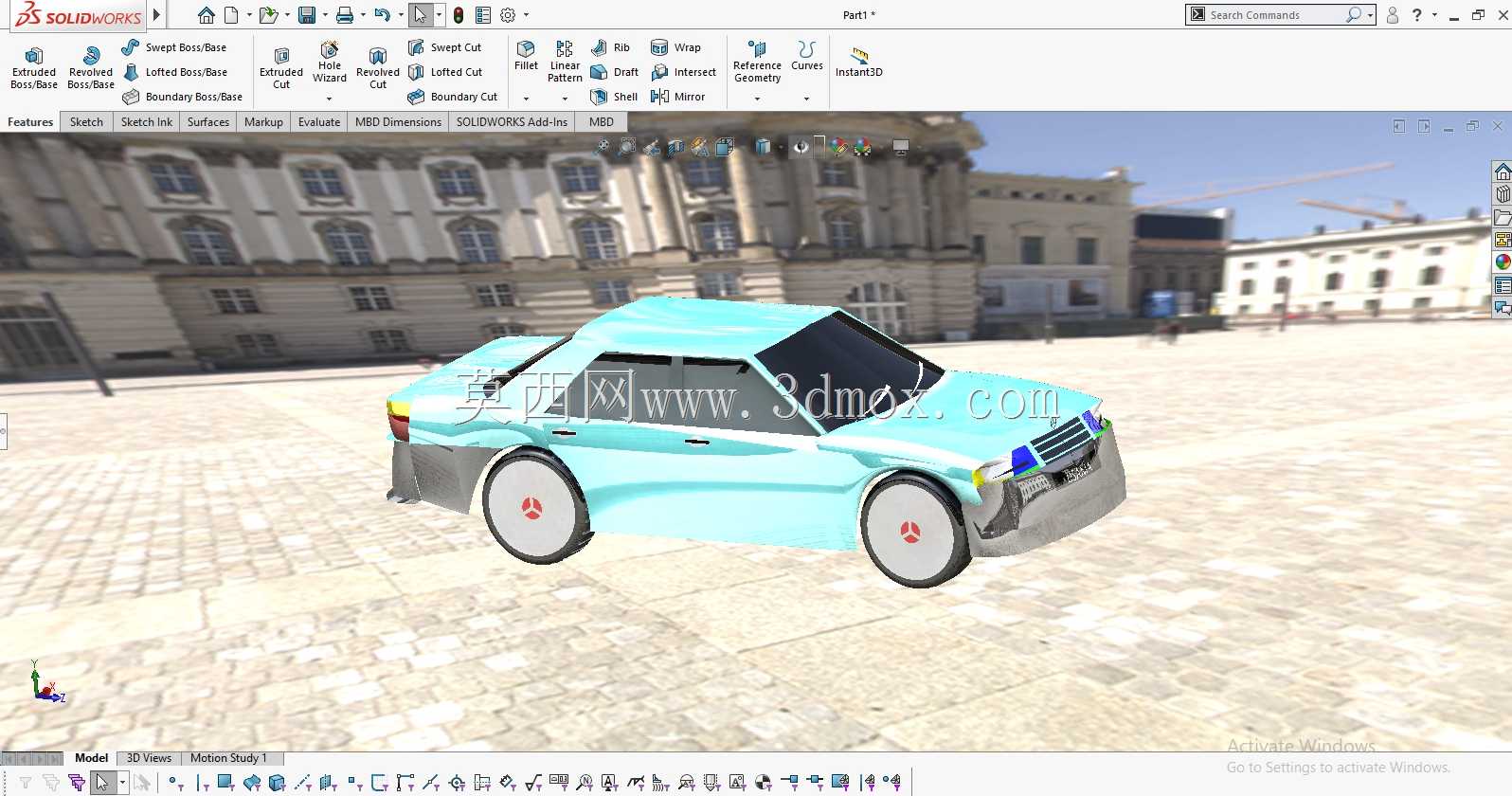Toggle the Filter Vertices selection filter
The height and width of the screenshot is (796, 1512).
pos(176,783)
